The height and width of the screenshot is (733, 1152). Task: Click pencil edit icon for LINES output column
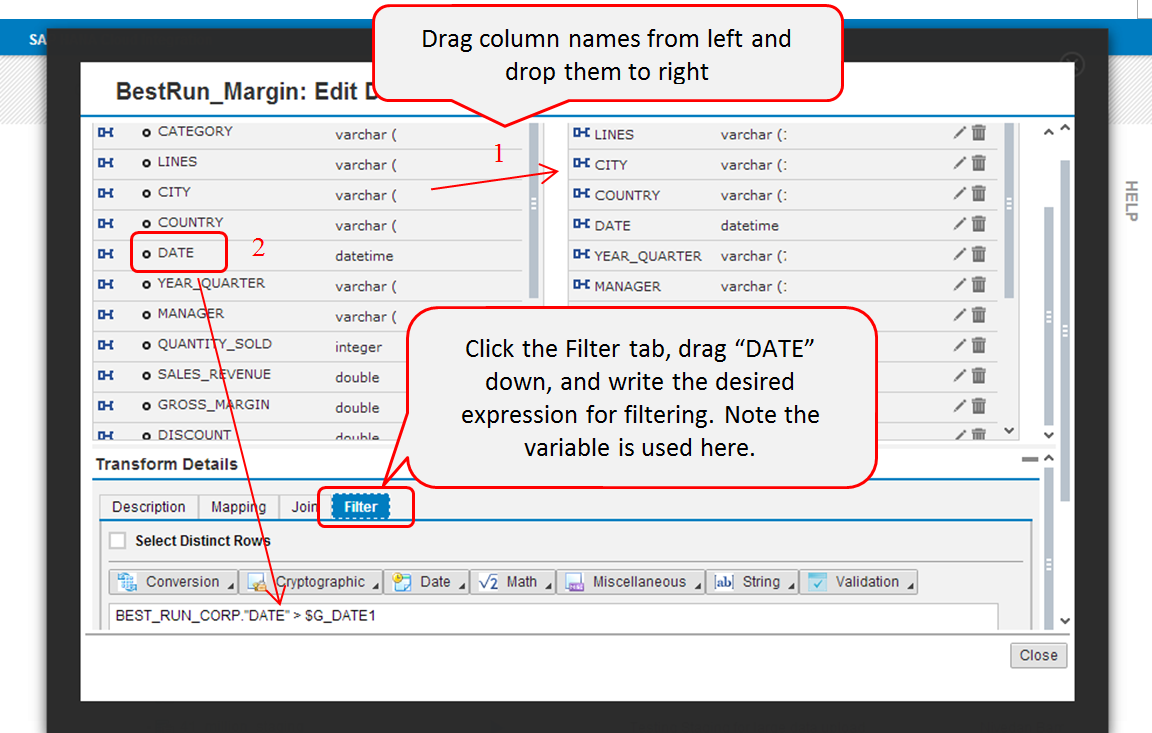[960, 132]
